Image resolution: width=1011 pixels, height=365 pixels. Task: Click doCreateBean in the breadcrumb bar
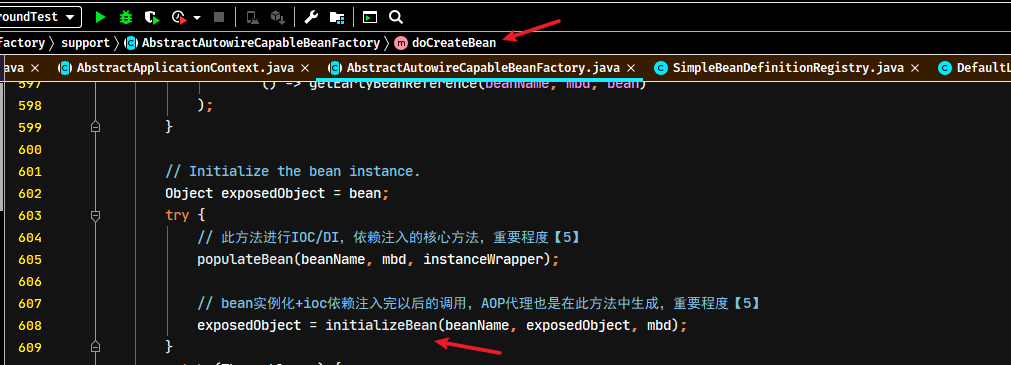coord(454,43)
